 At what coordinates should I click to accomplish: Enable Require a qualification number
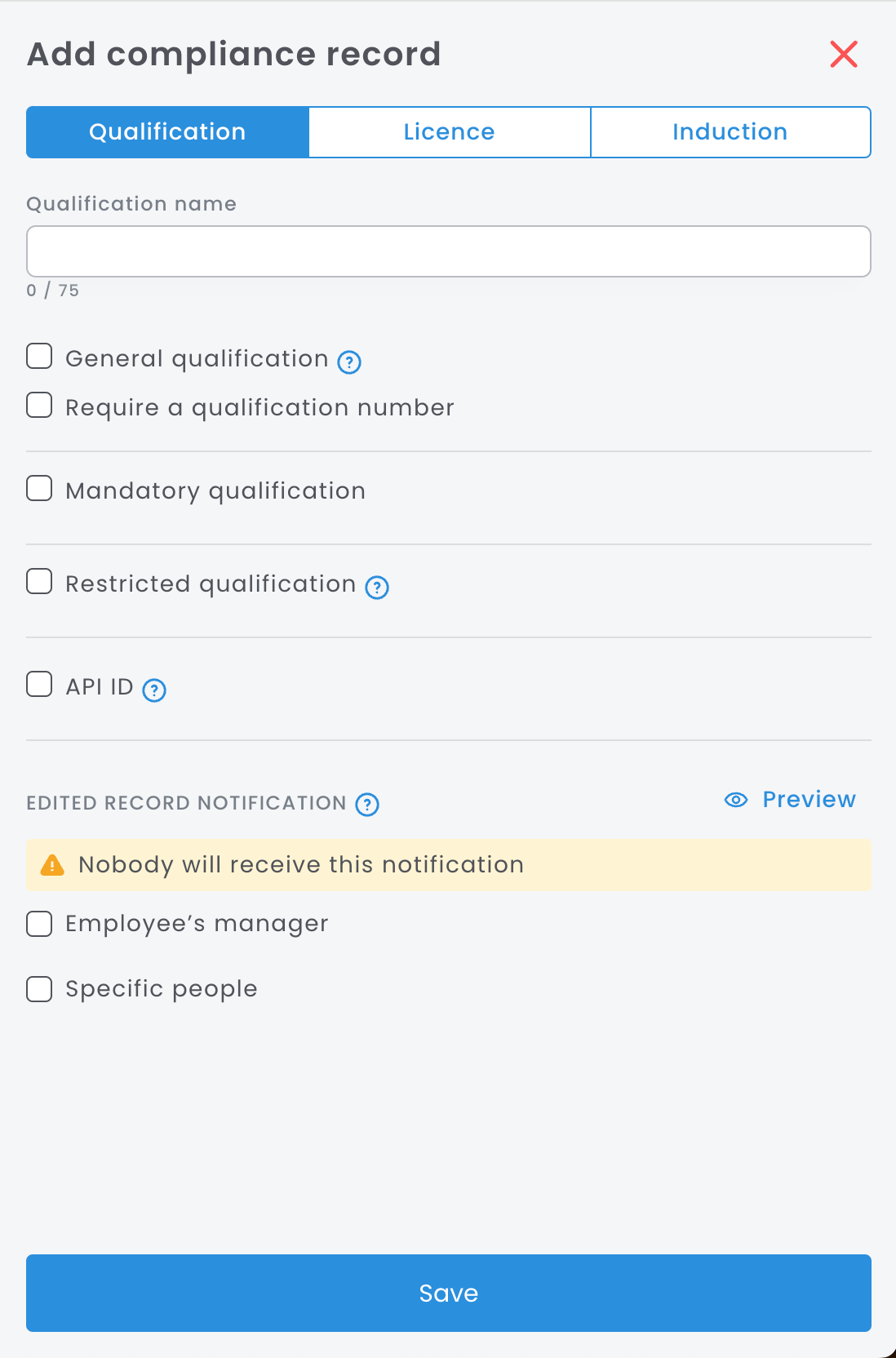tap(39, 406)
